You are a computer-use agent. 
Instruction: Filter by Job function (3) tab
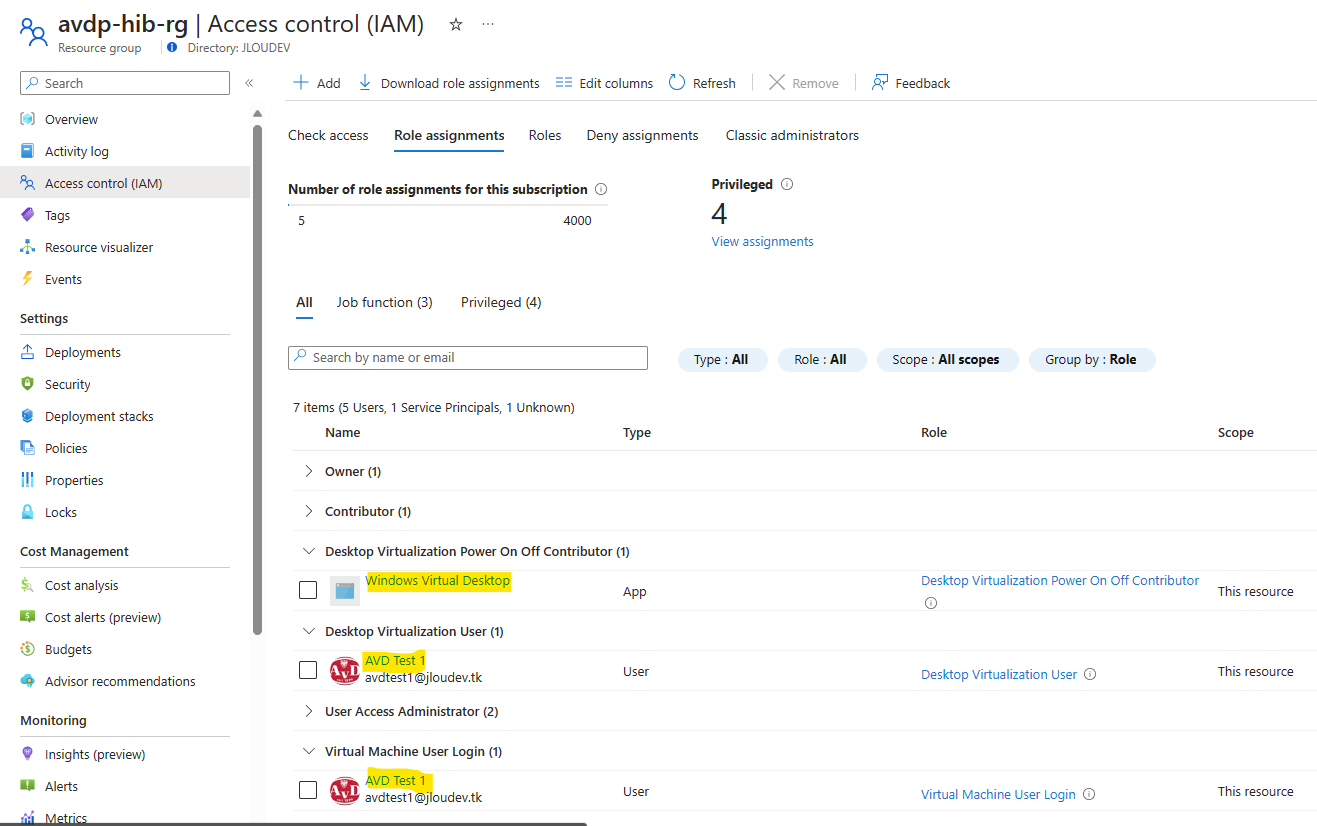pos(384,302)
